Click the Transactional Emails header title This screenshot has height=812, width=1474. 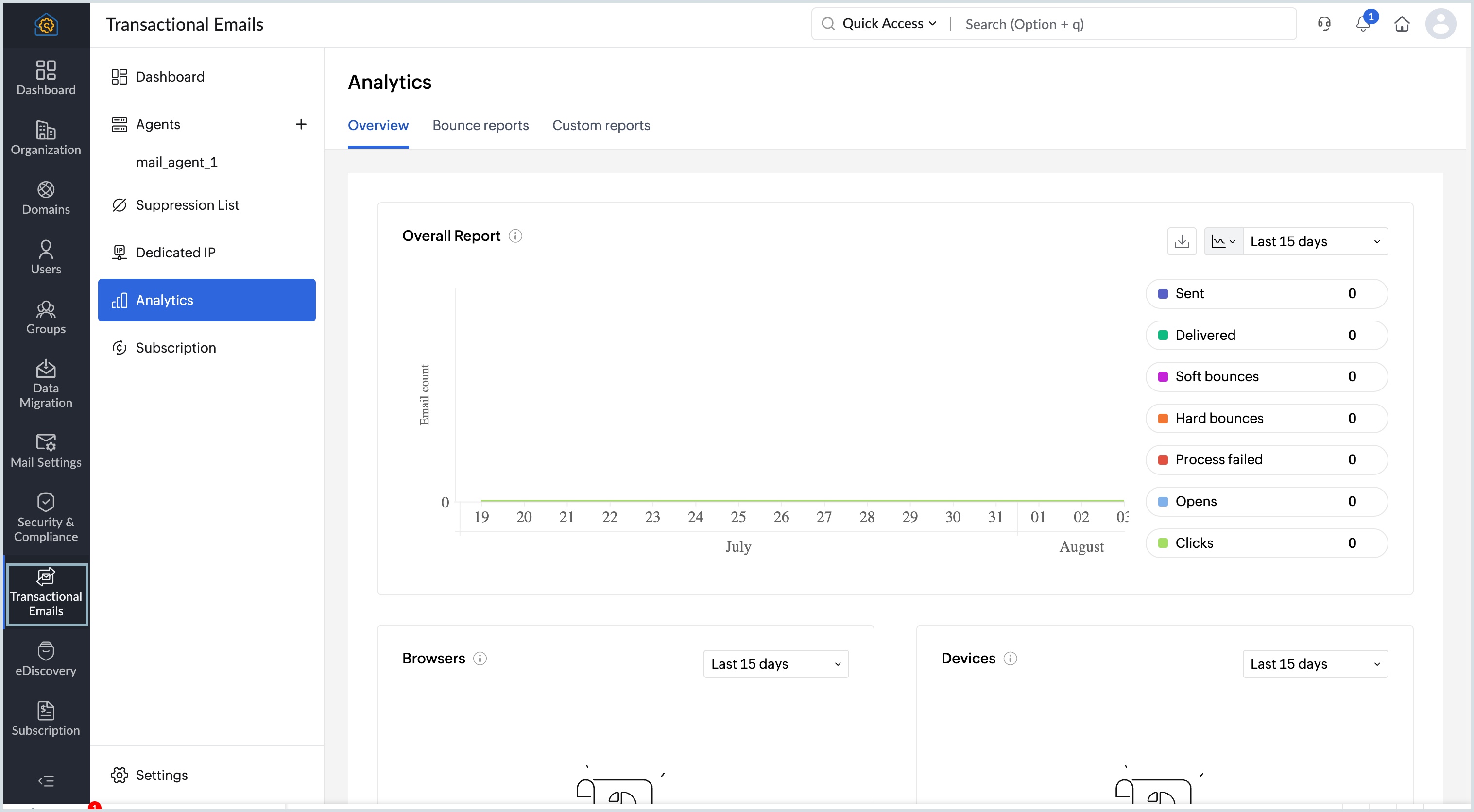pyautogui.click(x=184, y=24)
